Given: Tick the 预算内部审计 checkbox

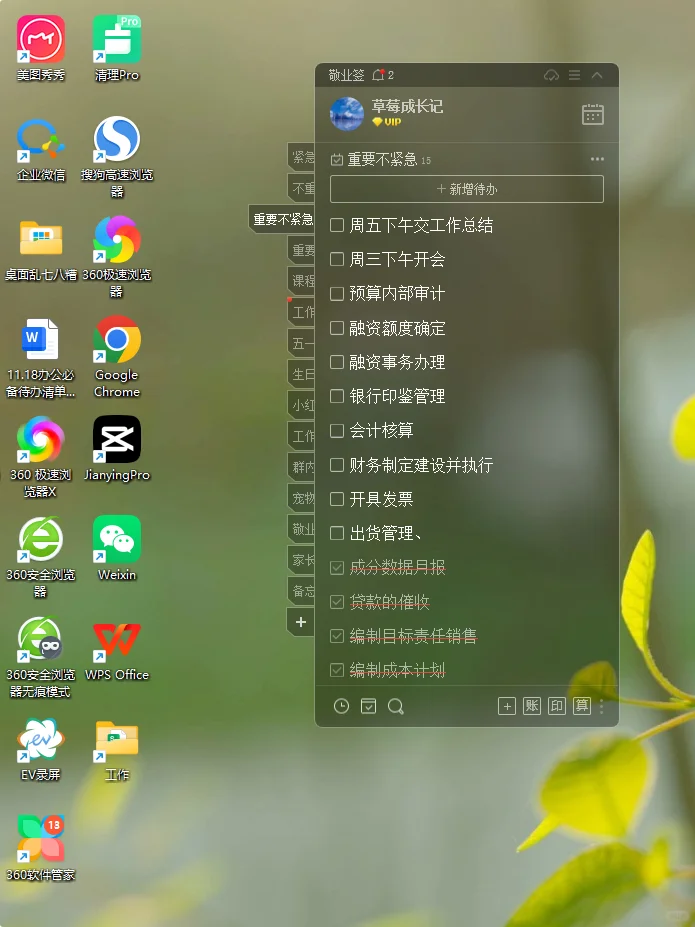Looking at the screenshot, I should coord(337,293).
